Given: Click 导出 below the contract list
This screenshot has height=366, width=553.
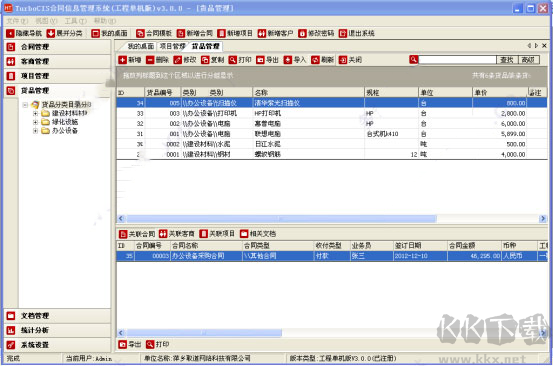Looking at the screenshot, I should click(x=130, y=344).
